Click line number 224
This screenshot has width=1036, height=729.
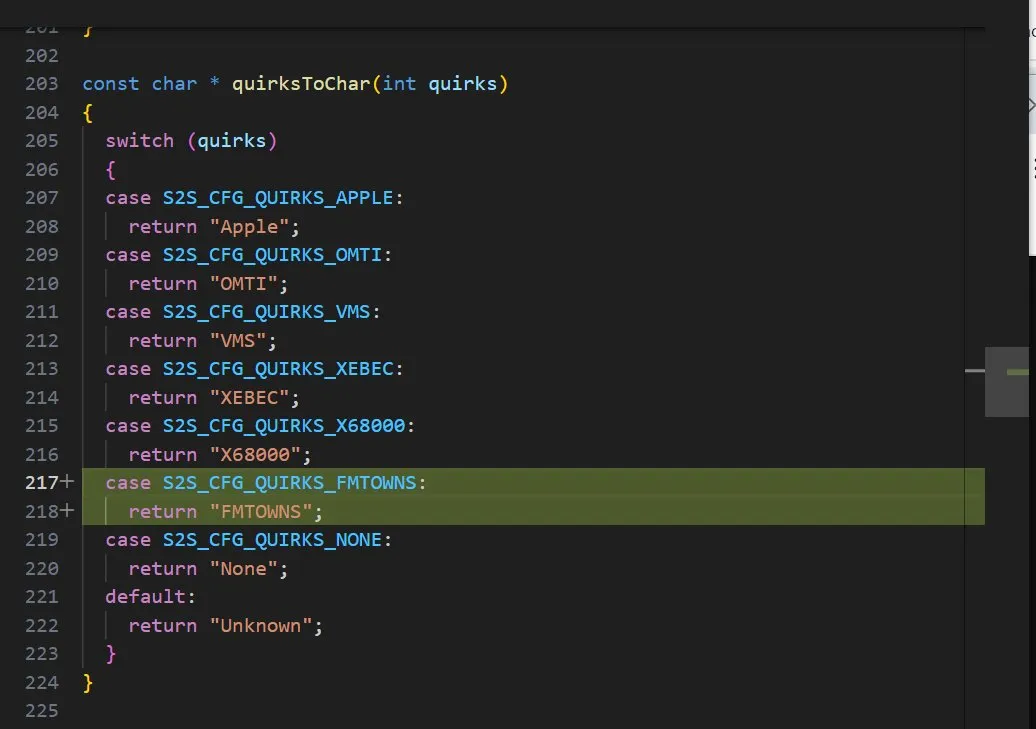pyautogui.click(x=42, y=682)
